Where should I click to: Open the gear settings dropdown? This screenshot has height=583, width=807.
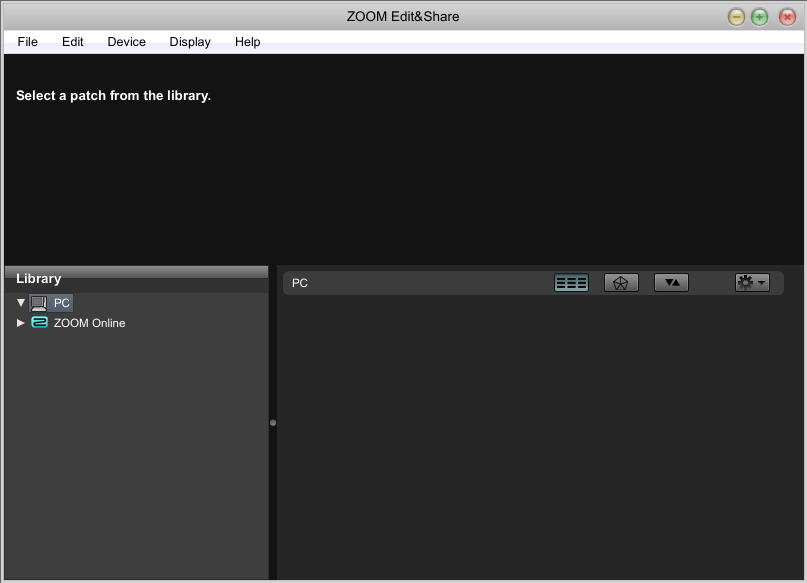(751, 283)
